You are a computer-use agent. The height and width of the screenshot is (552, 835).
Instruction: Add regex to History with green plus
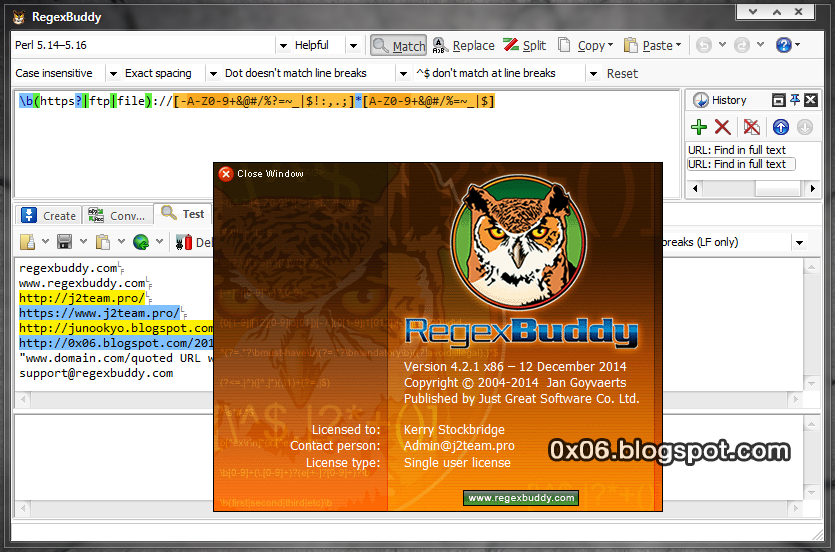(x=699, y=127)
